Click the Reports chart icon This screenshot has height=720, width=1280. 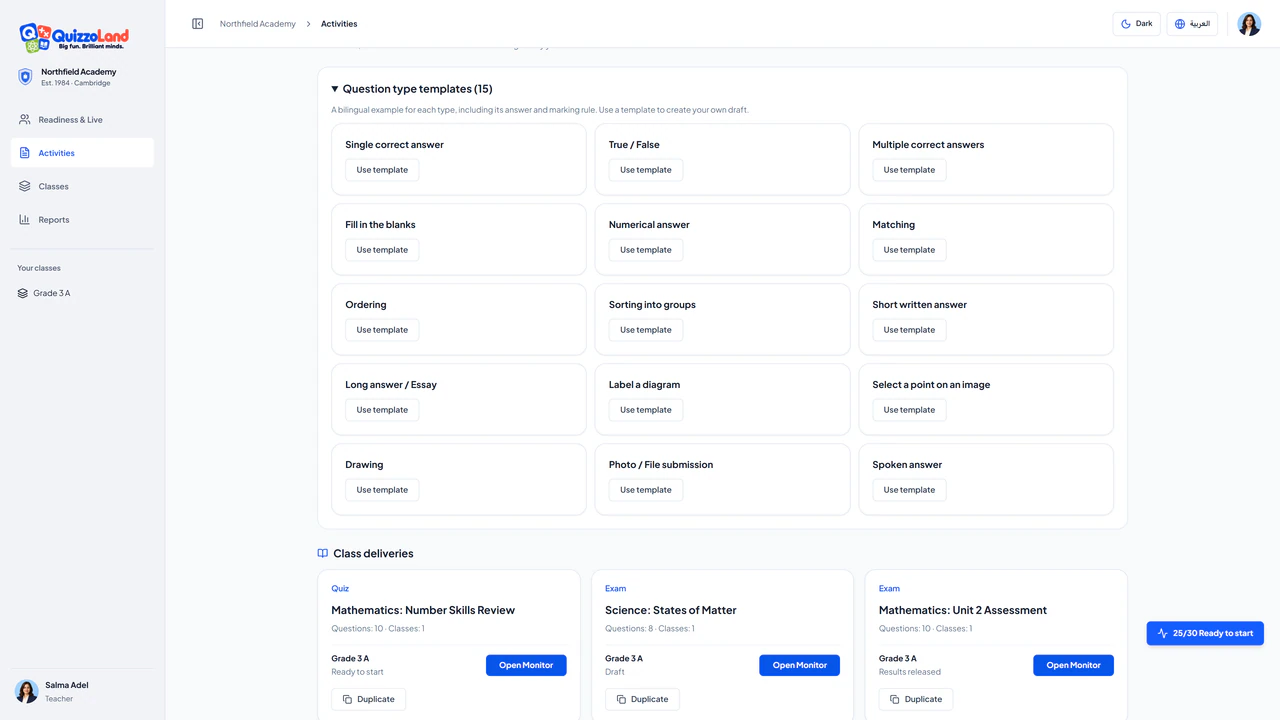coord(25,220)
